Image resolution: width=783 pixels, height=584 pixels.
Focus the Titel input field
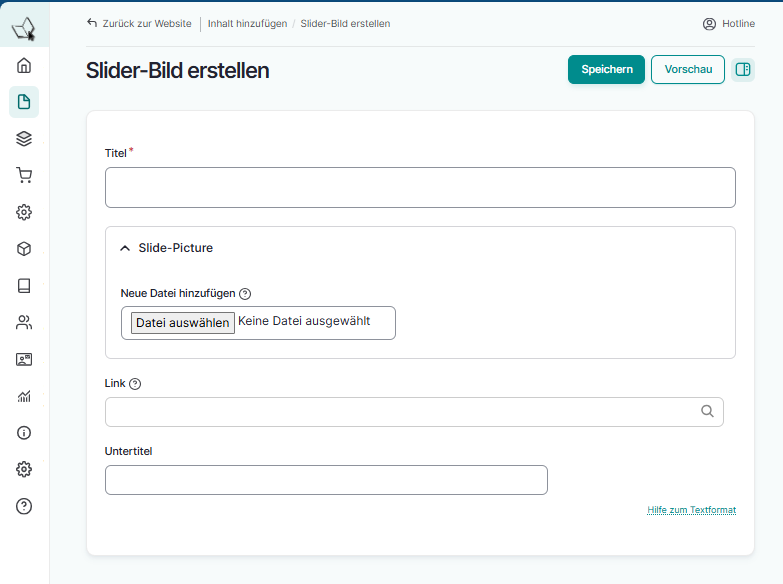(420, 187)
